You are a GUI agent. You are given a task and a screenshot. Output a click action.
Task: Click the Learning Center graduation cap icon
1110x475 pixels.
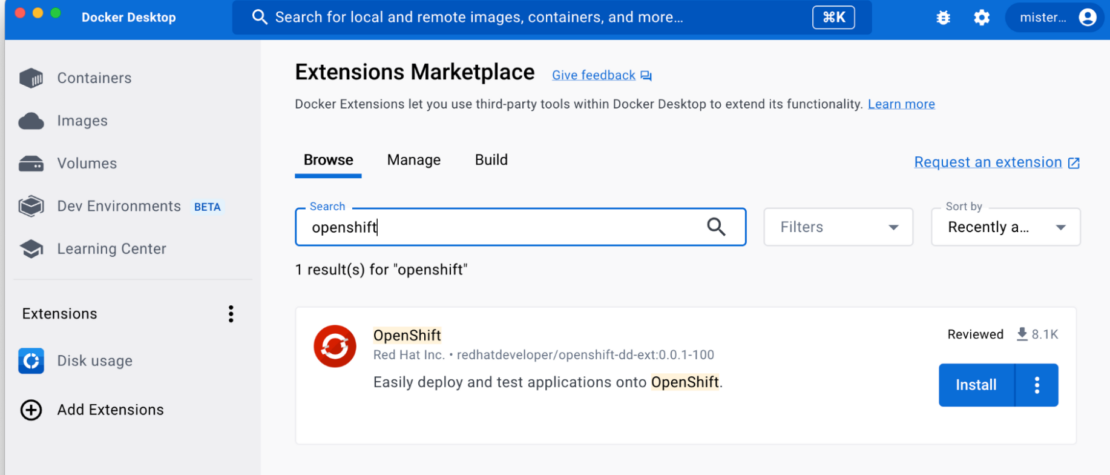point(31,249)
